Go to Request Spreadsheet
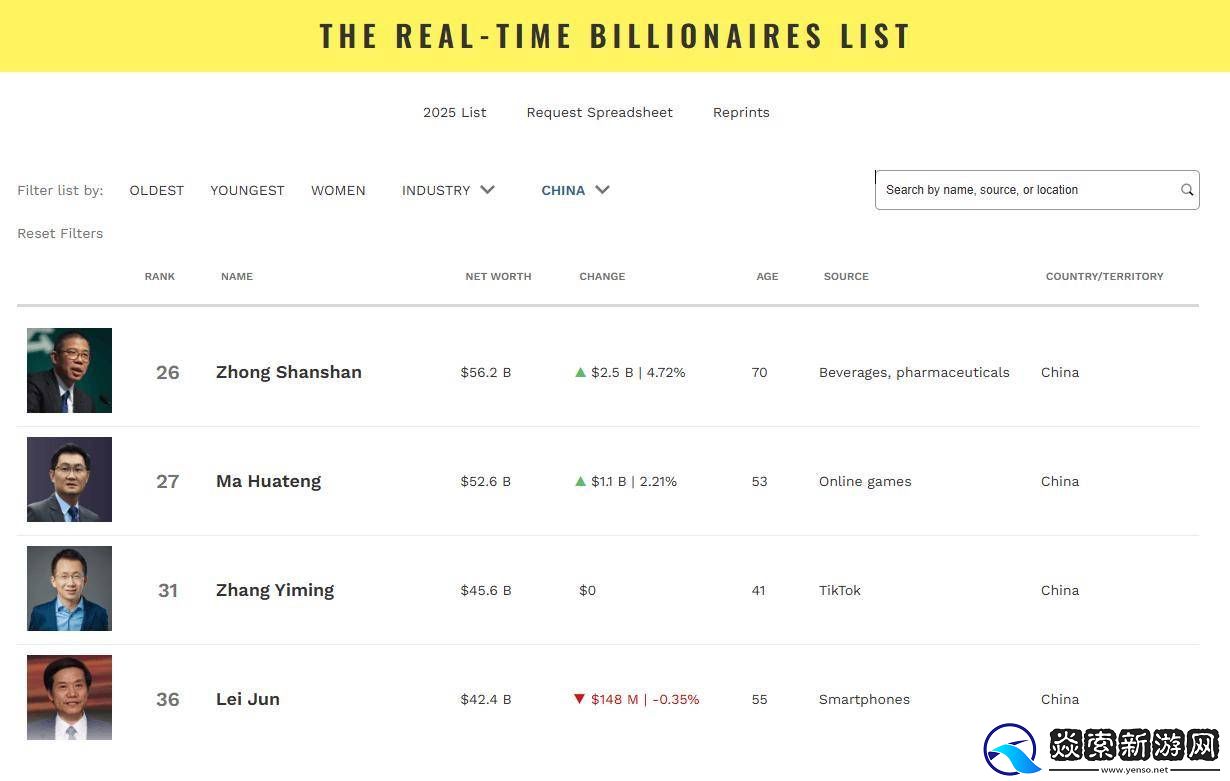 599,112
